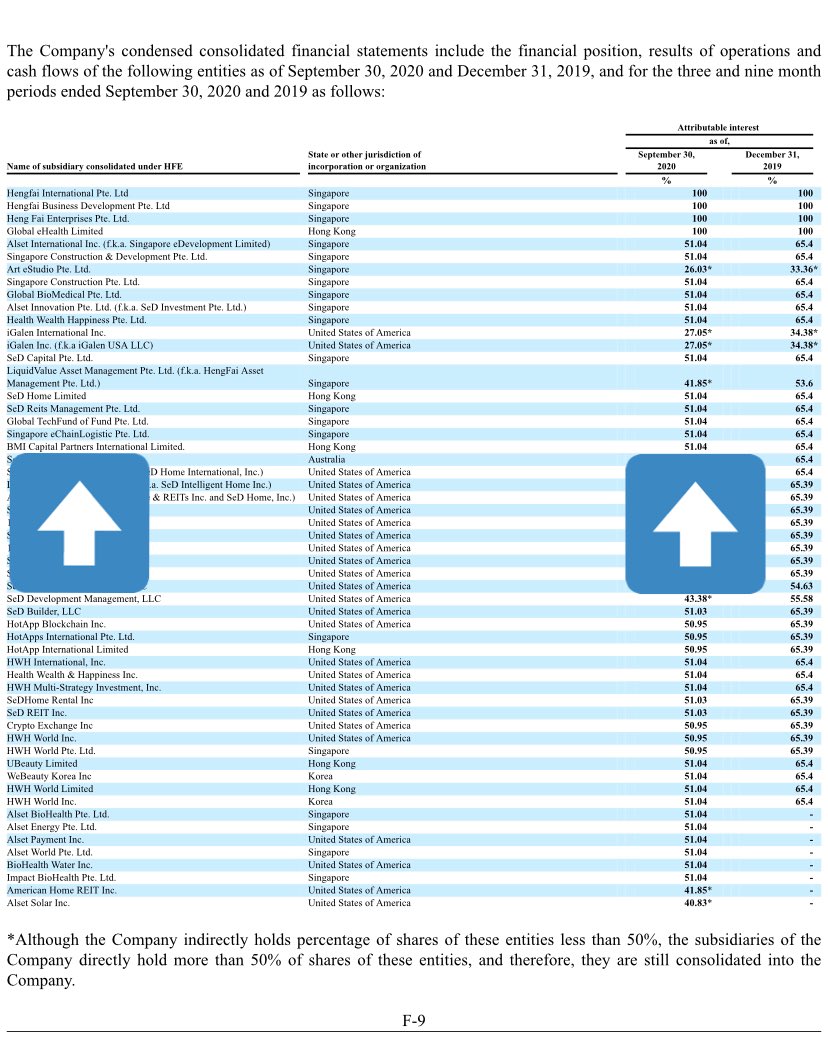828x1040 pixels.
Task: Select the 'SeD Builder, LLC' entry
Action: [x=44, y=611]
